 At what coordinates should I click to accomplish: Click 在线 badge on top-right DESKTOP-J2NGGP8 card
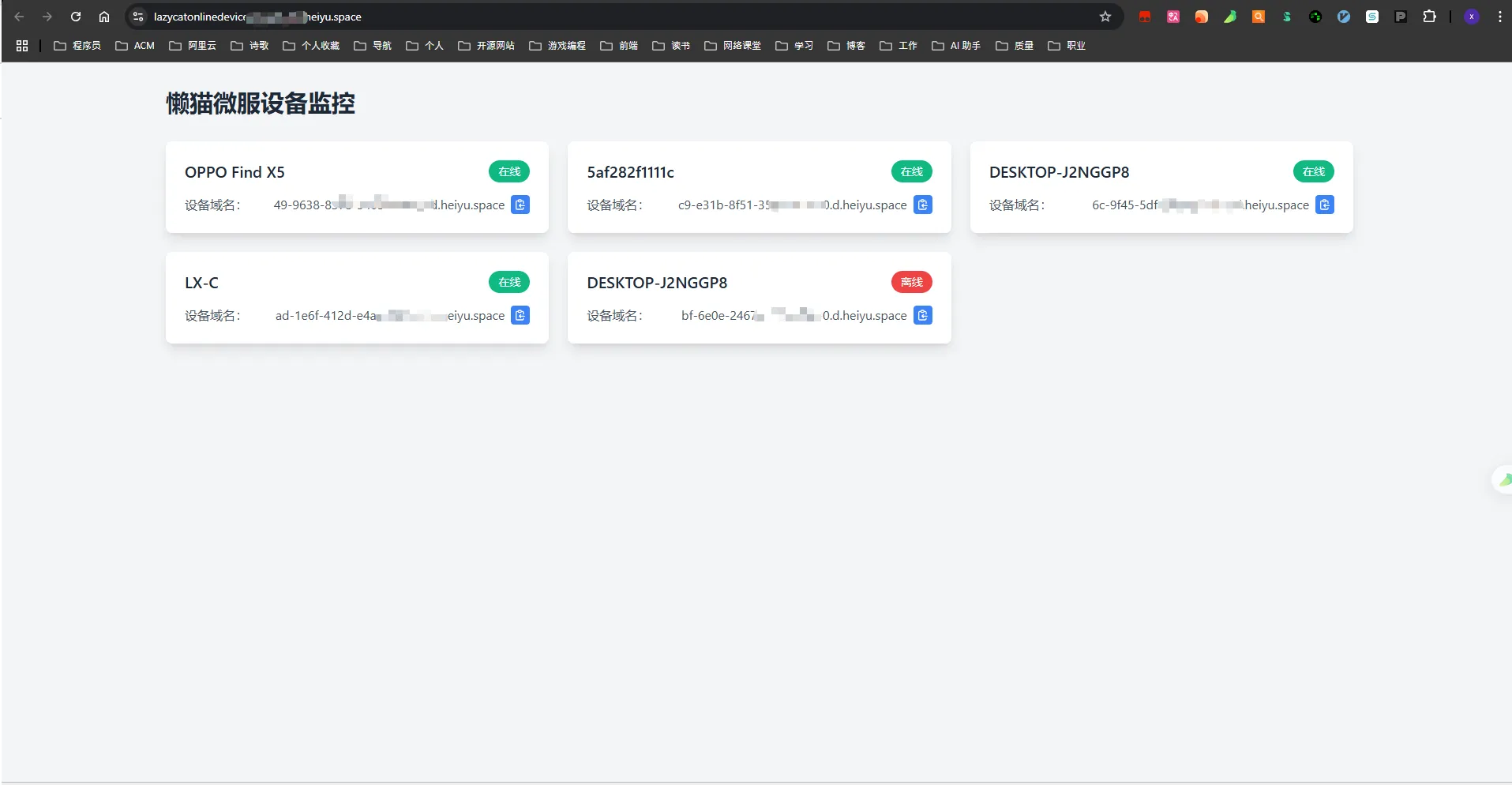1314,171
